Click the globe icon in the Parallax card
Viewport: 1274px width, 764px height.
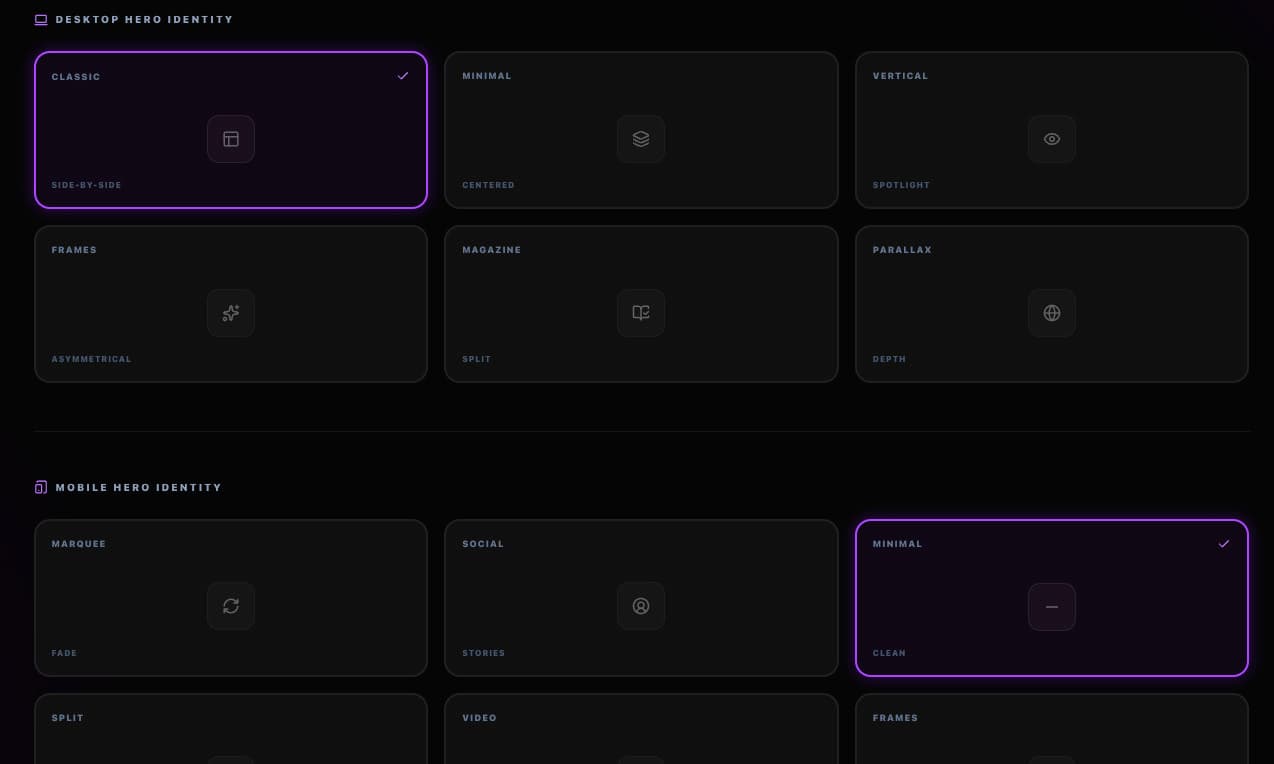coord(1052,313)
